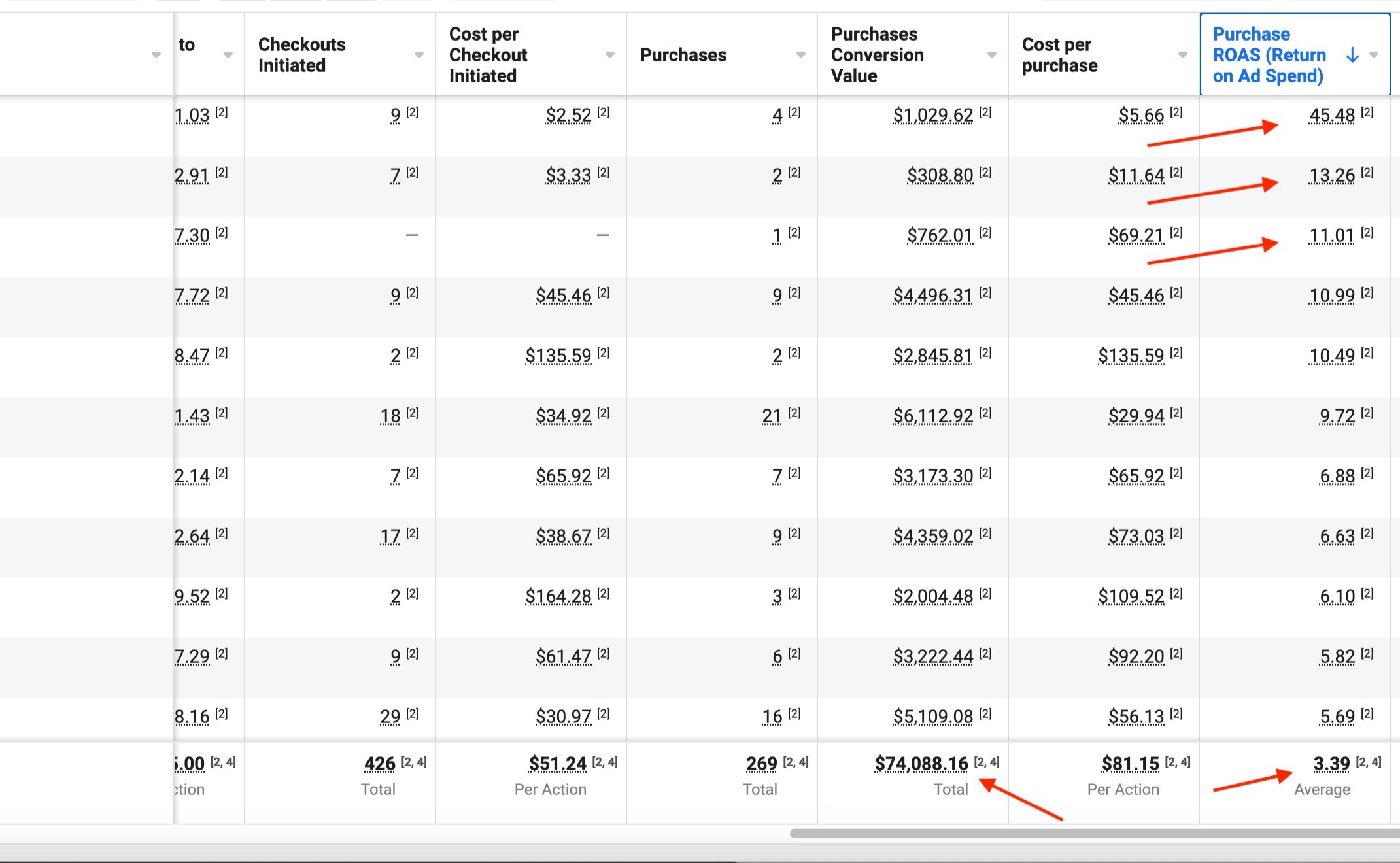Open Cost per Checkout Initiated dropdown caret
The height and width of the screenshot is (863, 1400).
click(x=609, y=56)
